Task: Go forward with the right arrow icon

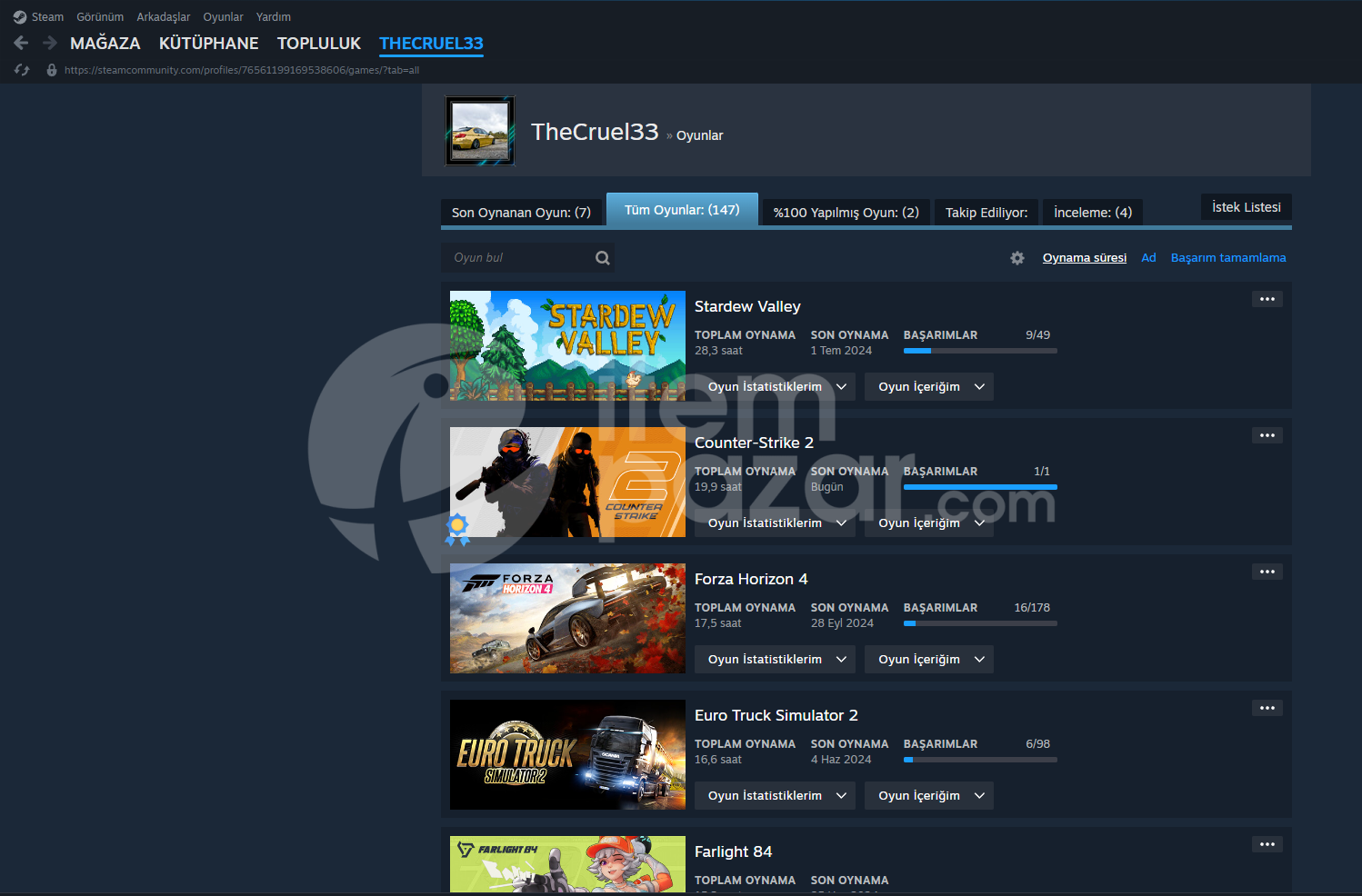Action: tap(50, 43)
